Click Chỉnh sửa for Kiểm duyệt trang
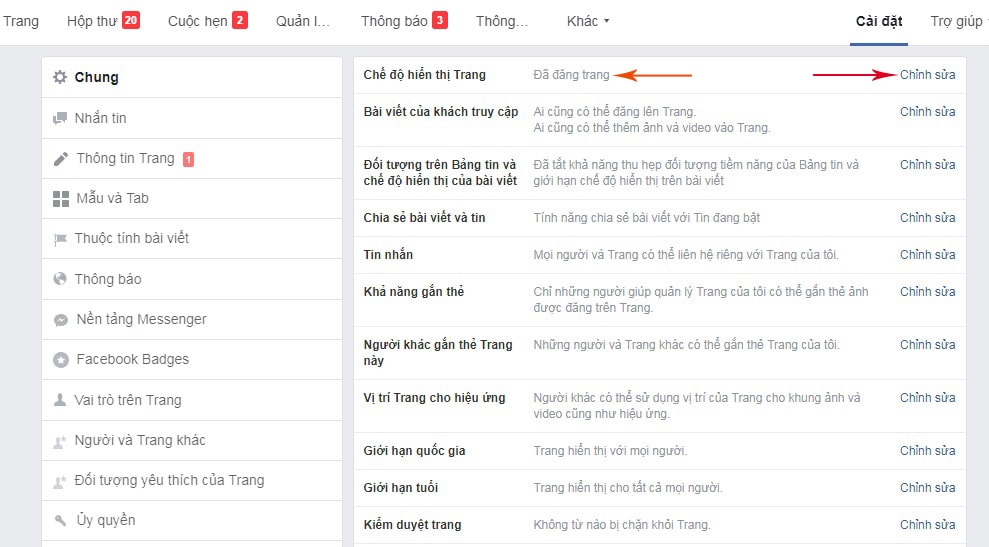The width and height of the screenshot is (989, 547). point(927,525)
